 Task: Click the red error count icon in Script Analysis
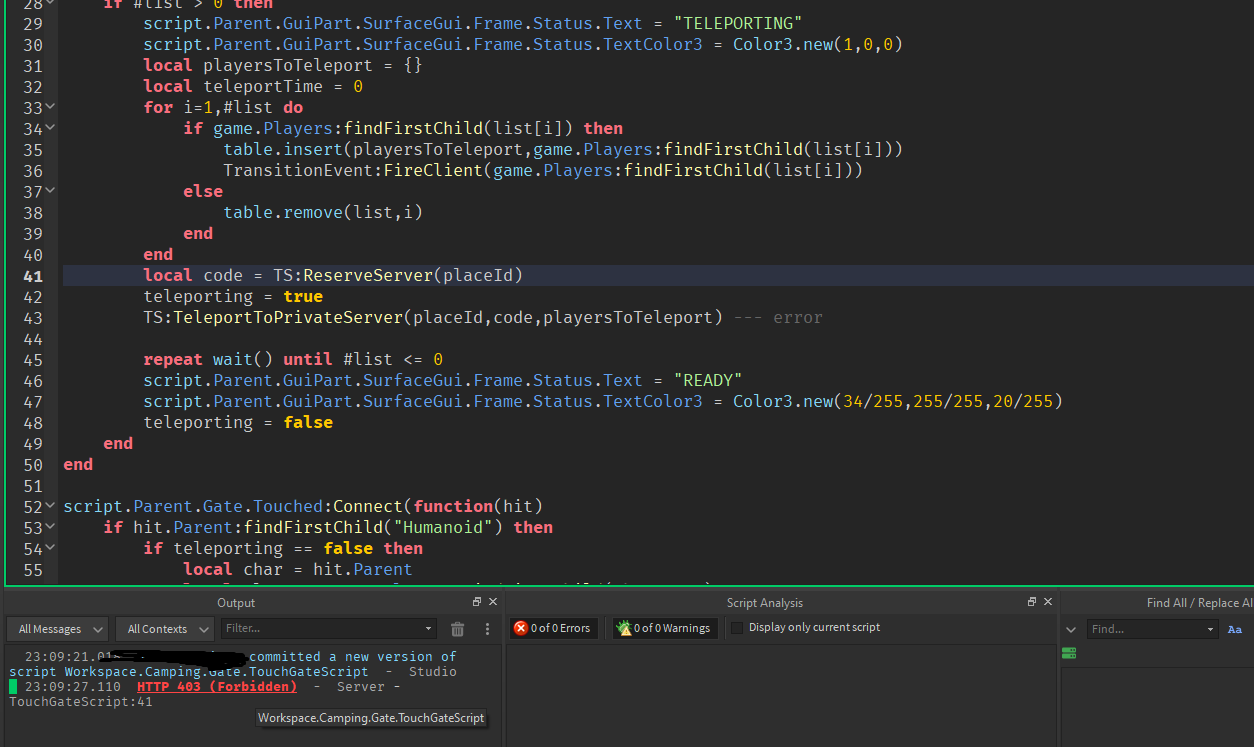pos(520,628)
